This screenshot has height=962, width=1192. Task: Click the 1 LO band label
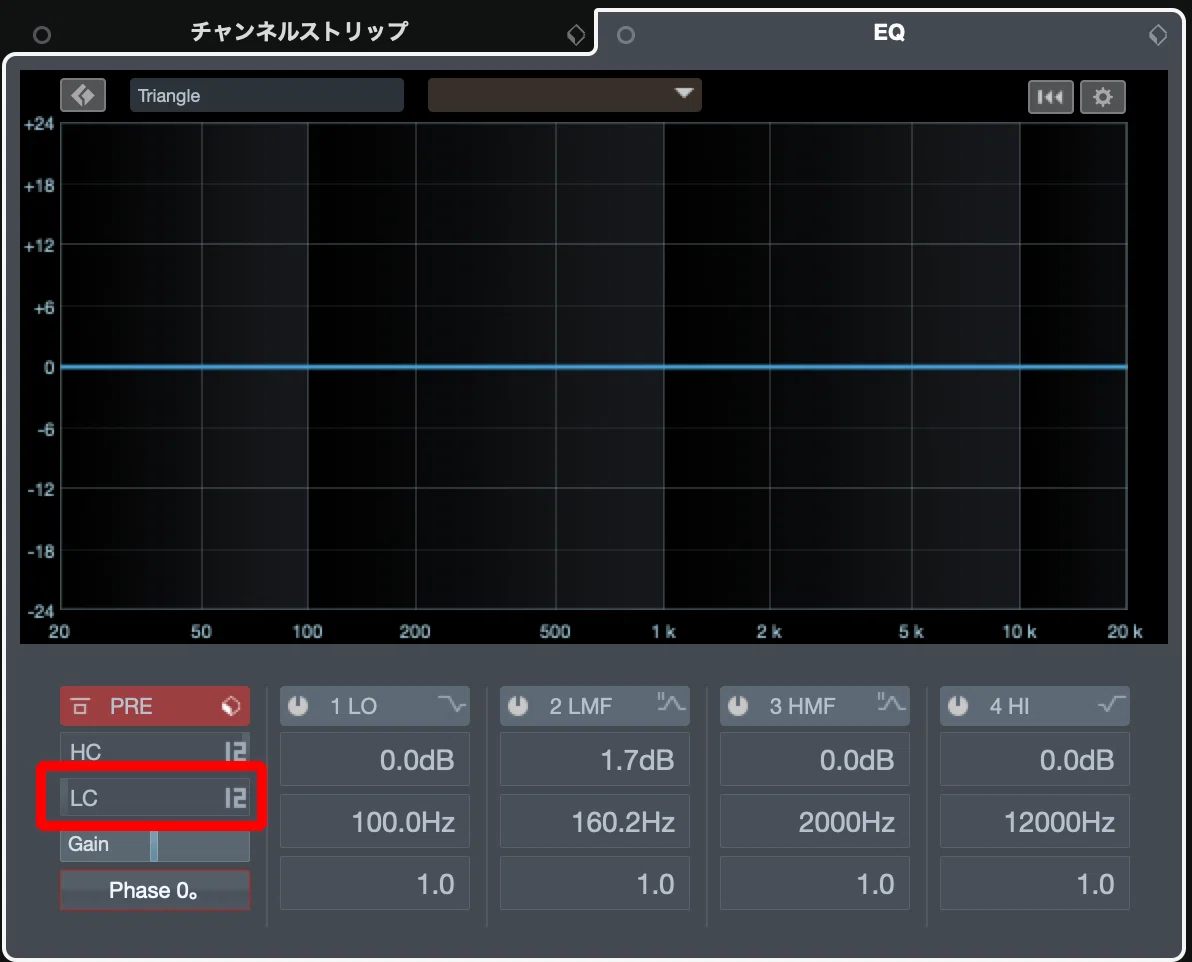point(353,706)
